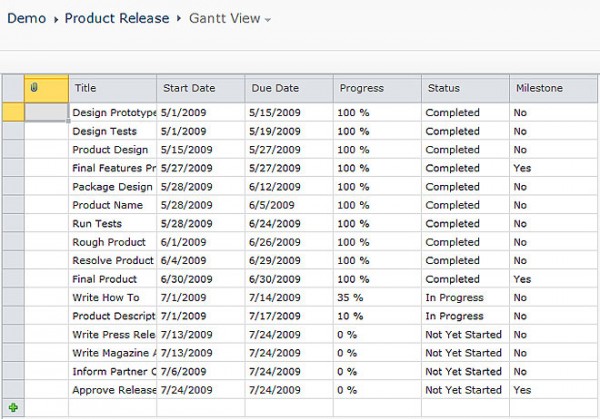Click the green plus new row icon
Screen dimensions: 600x419
click(x=13, y=407)
